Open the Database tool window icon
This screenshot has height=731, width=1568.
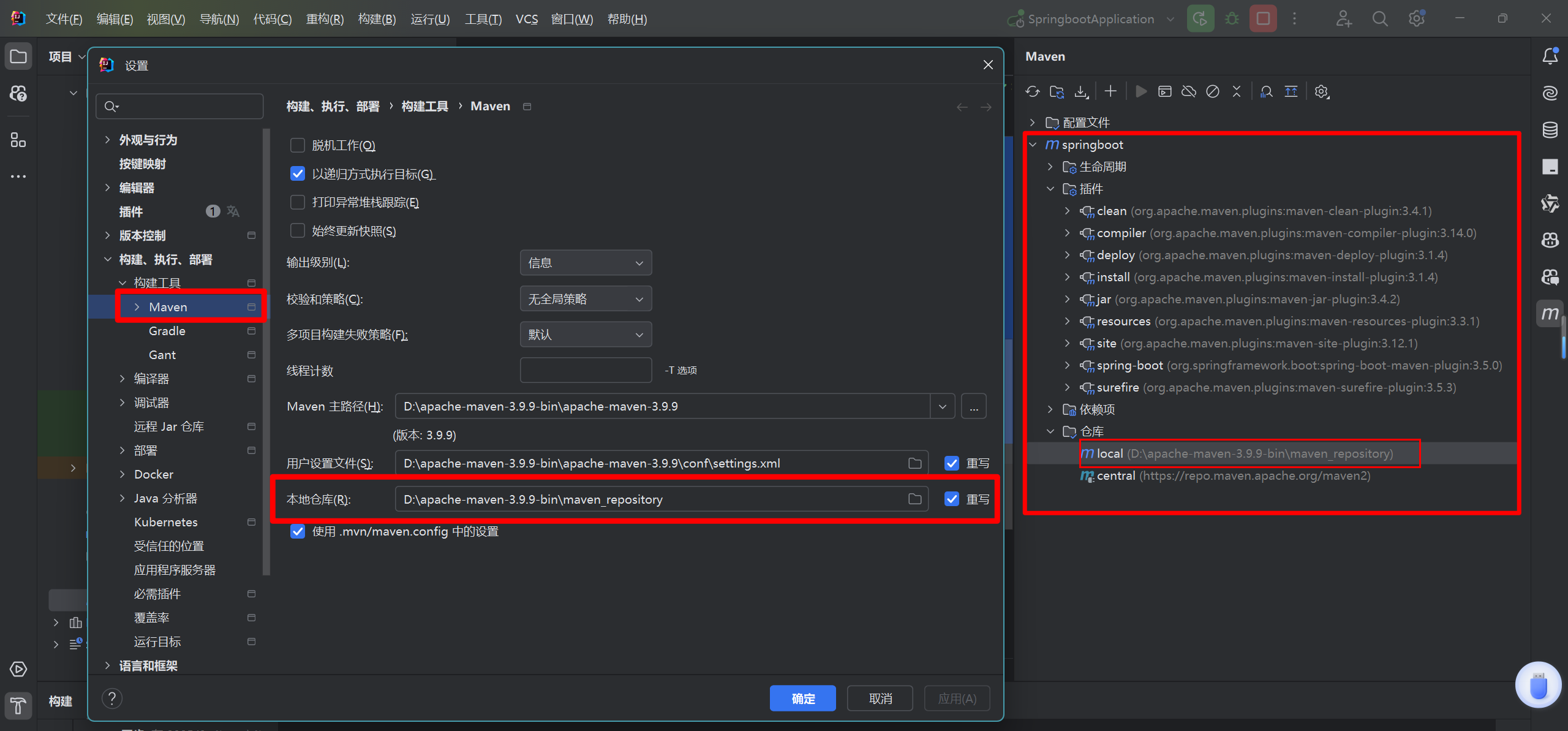1550,130
